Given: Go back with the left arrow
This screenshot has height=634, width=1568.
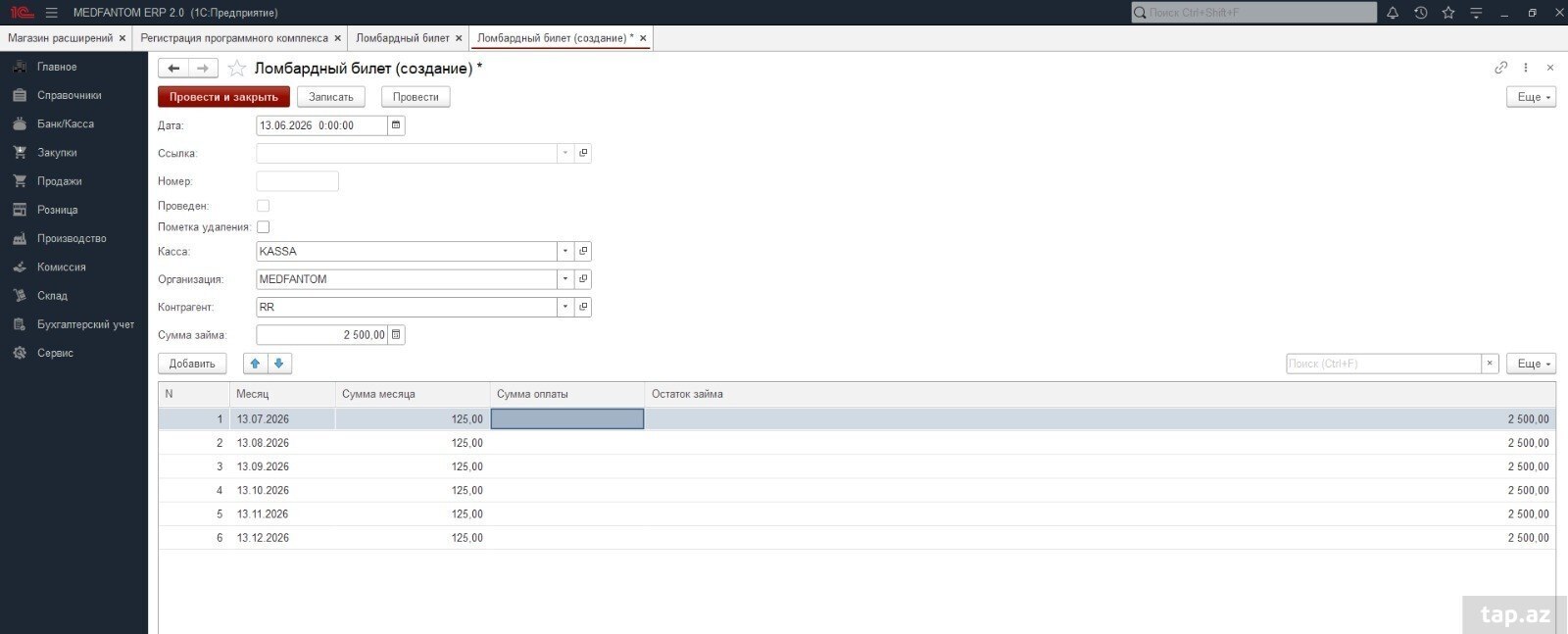Looking at the screenshot, I should click(173, 68).
